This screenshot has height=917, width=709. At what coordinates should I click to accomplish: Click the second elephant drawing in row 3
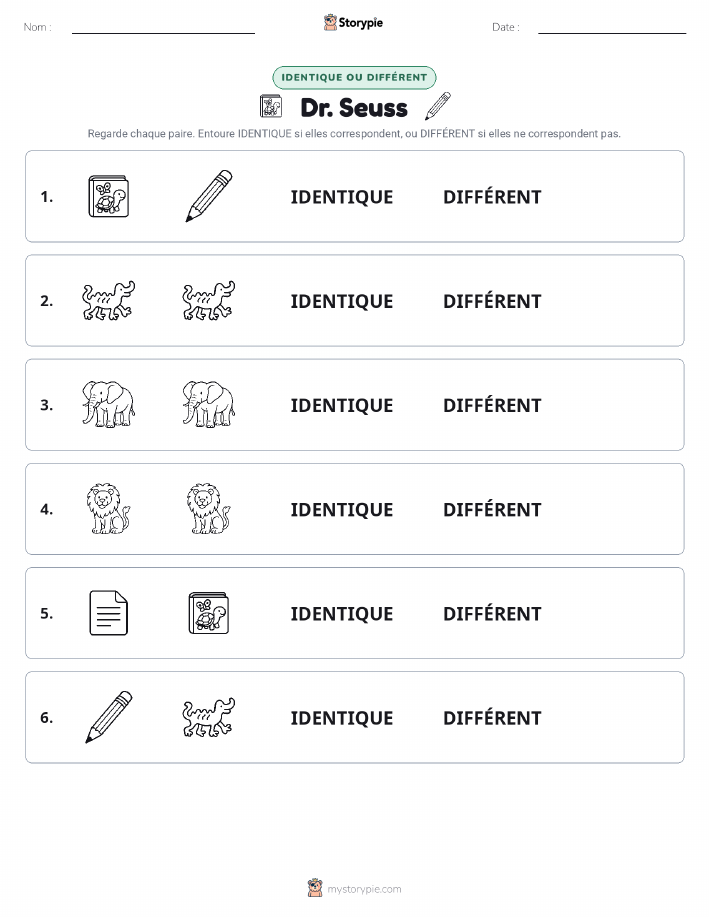[209, 404]
